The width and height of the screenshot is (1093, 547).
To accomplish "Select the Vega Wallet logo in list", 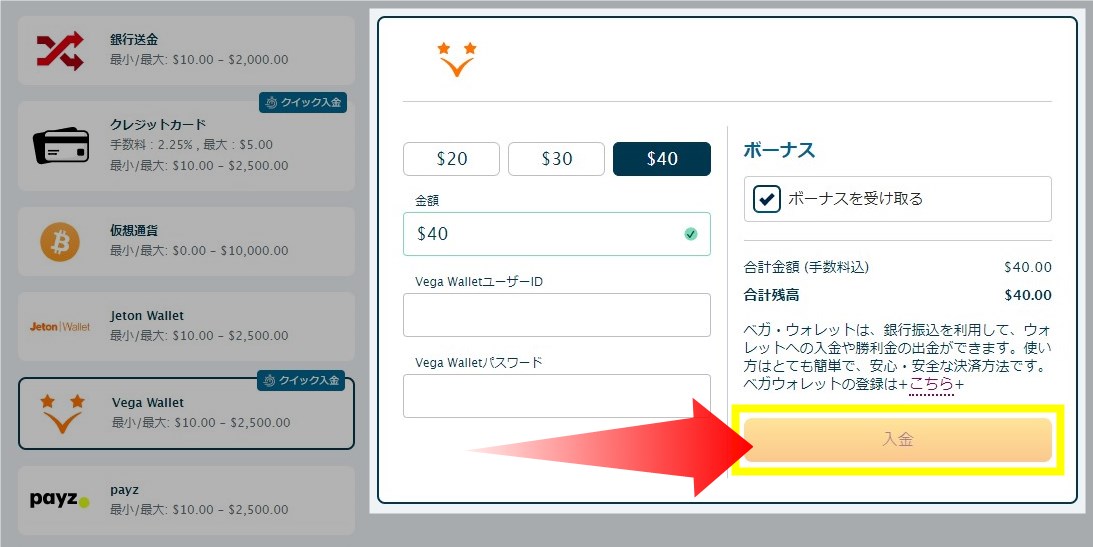I will coord(62,413).
